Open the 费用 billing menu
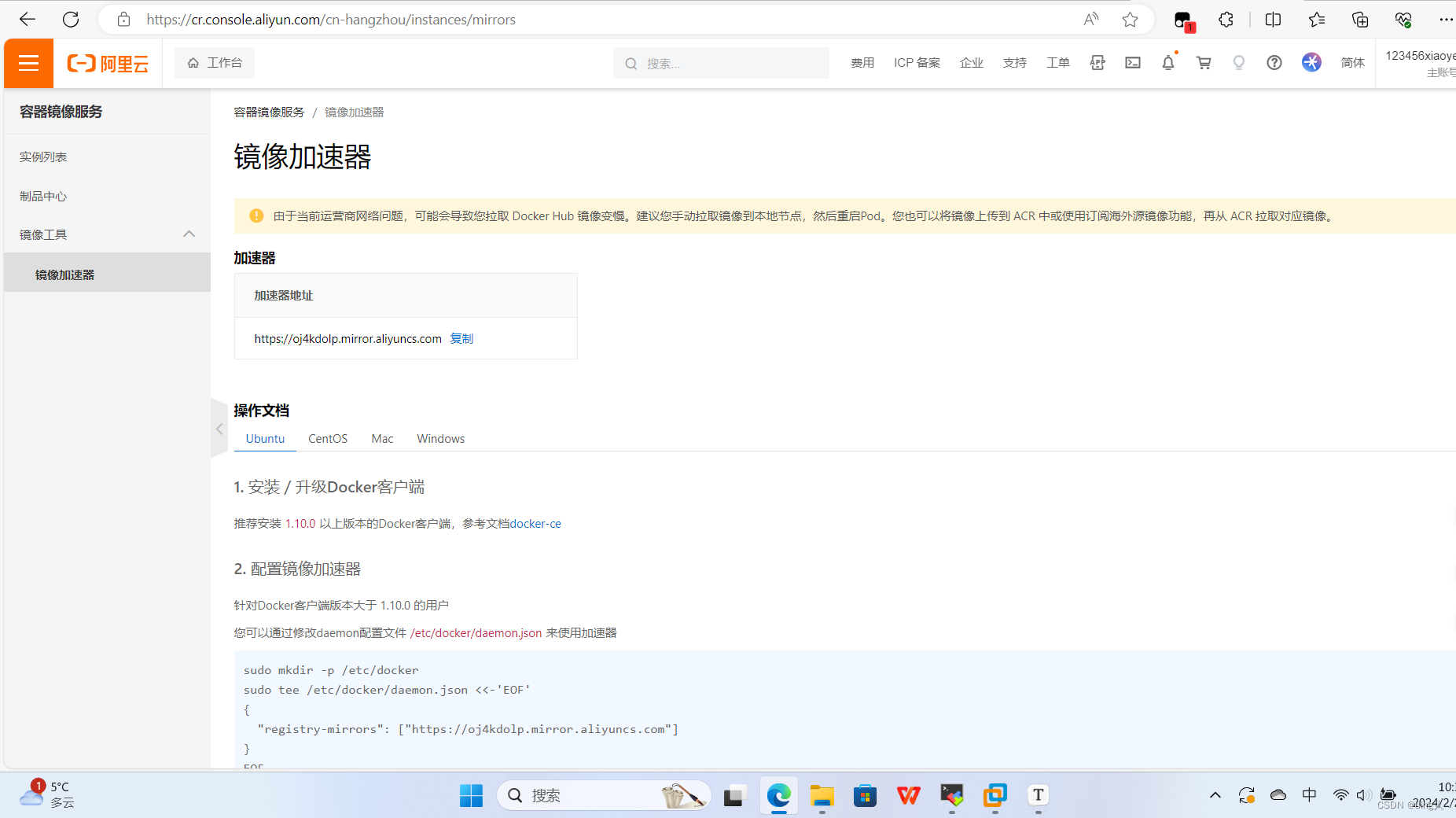This screenshot has width=1456, height=818. pyautogui.click(x=862, y=63)
